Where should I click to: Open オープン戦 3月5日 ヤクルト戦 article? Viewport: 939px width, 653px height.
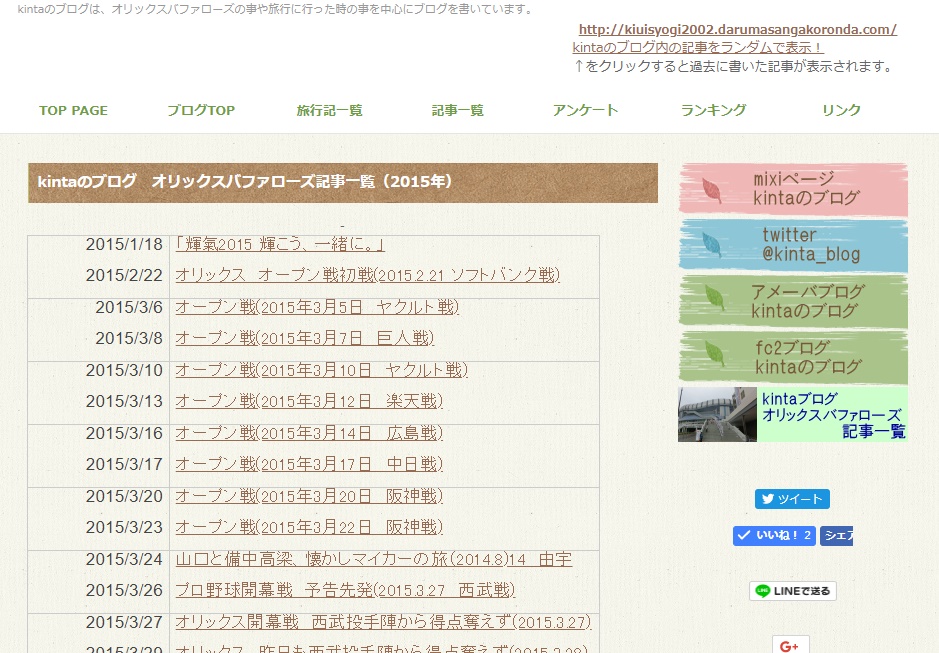point(317,307)
